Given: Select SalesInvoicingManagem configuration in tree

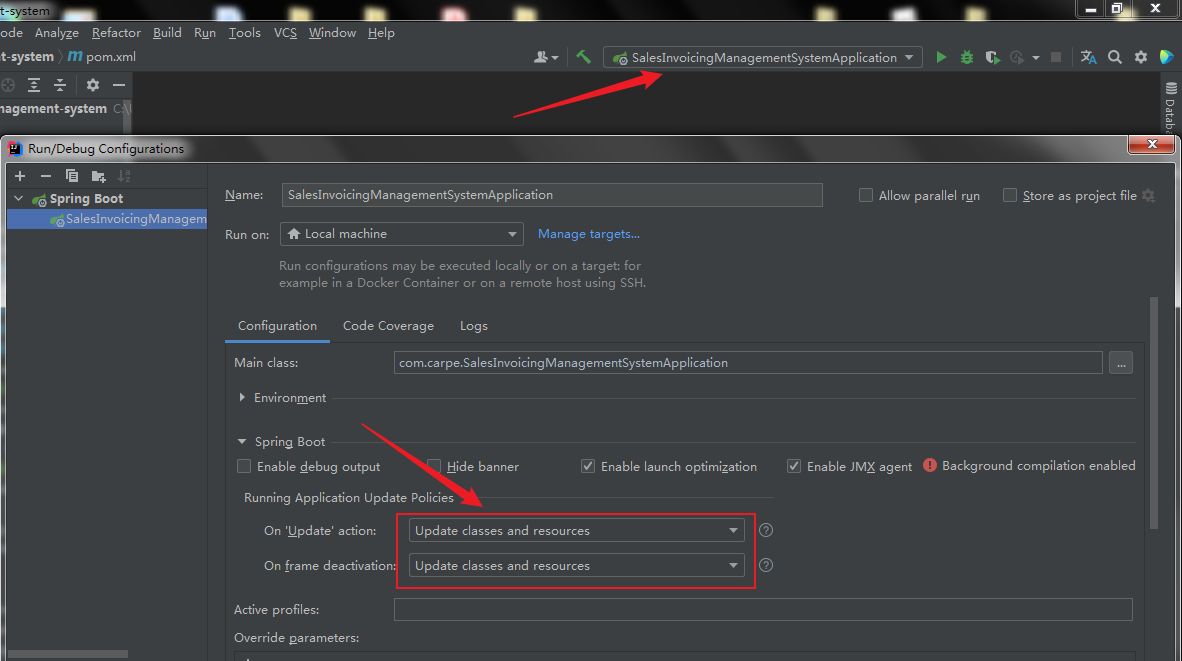Looking at the screenshot, I should click(x=106, y=219).
